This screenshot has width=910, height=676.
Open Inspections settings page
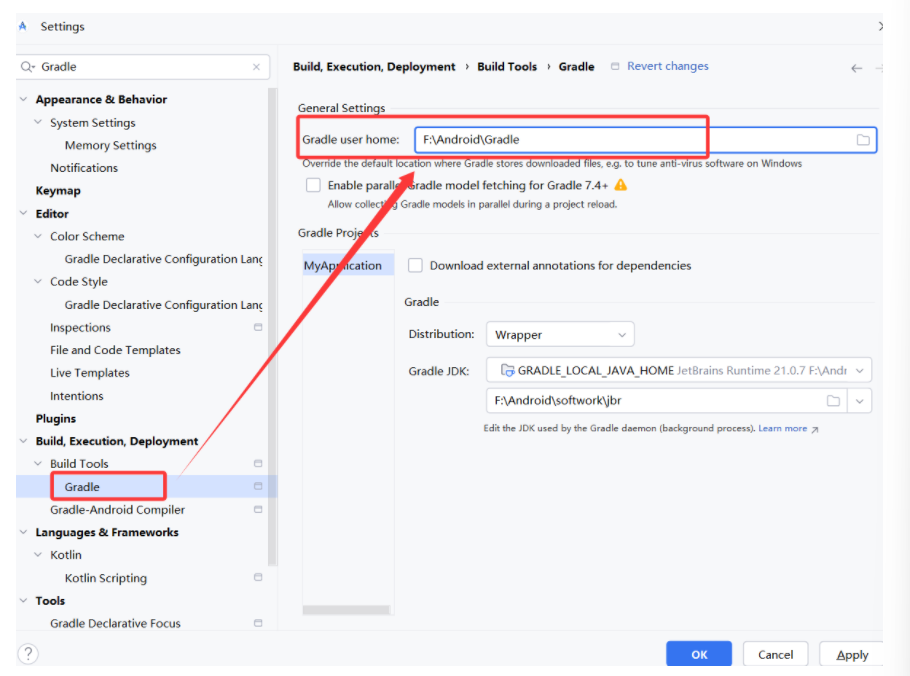pyautogui.click(x=80, y=327)
